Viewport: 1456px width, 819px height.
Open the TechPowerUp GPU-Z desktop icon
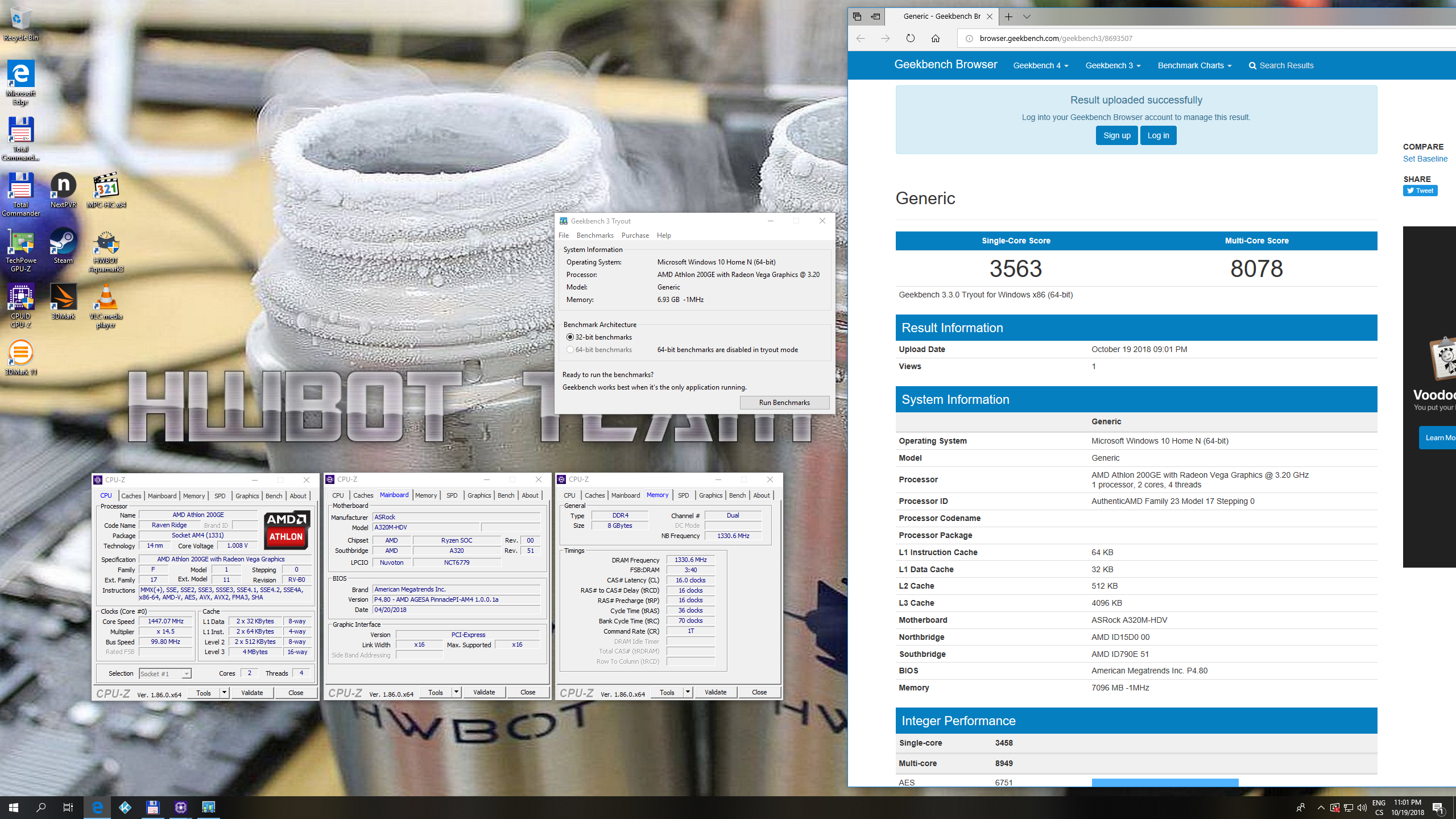coord(20,251)
